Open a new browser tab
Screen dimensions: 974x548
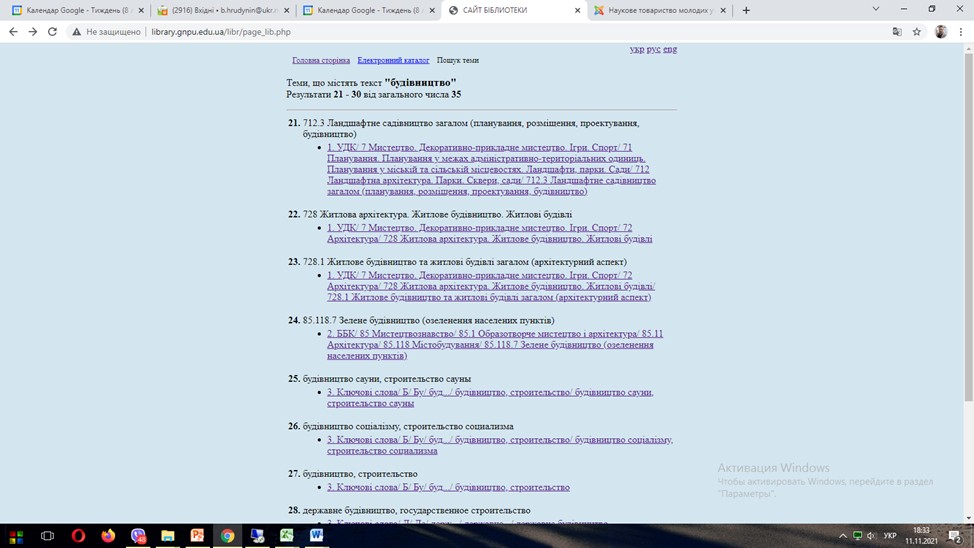[746, 10]
